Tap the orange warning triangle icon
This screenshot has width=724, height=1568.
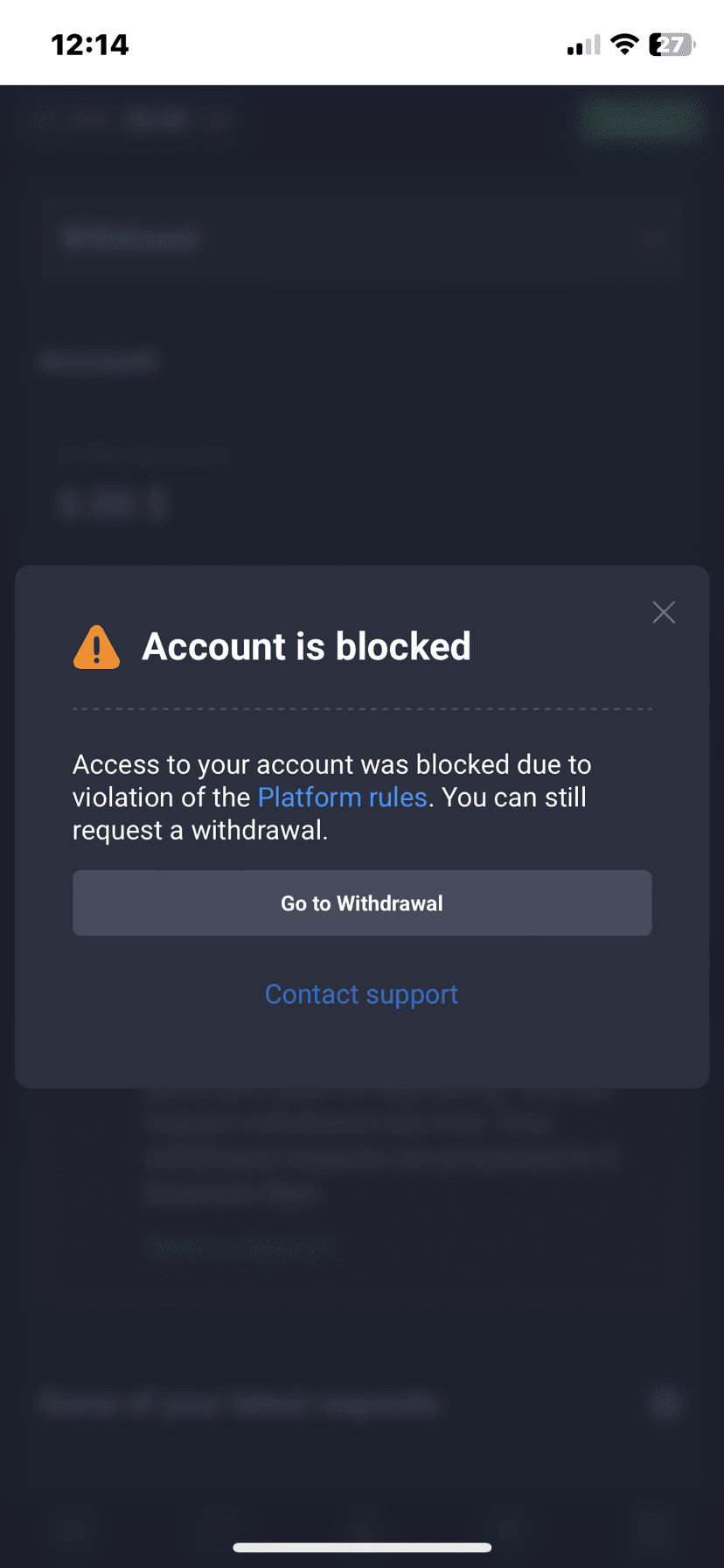pos(96,647)
